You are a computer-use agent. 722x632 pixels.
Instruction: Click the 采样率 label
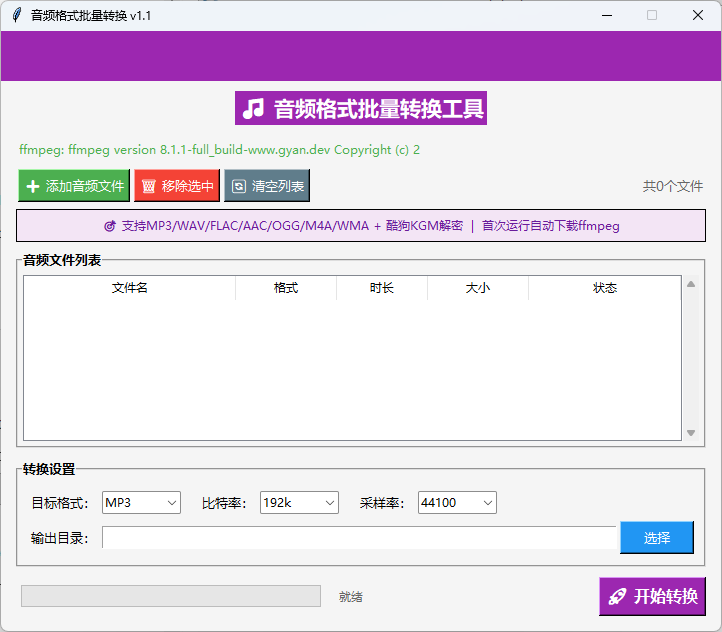coord(382,503)
